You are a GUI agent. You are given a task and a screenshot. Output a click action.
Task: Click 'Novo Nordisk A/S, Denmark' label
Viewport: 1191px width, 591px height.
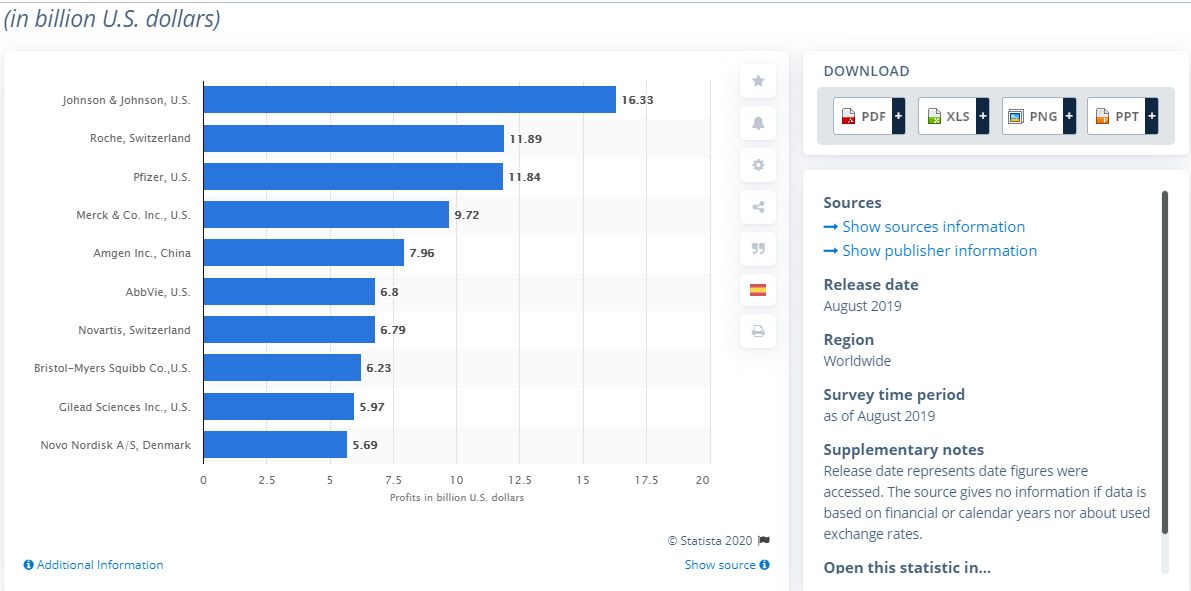(115, 445)
